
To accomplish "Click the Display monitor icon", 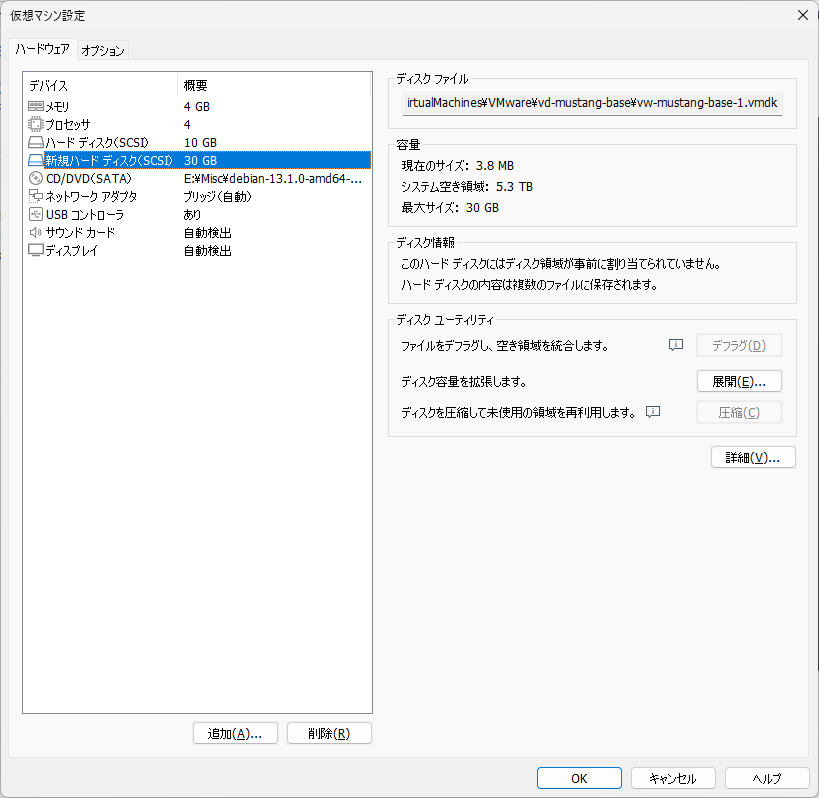I will pyautogui.click(x=36, y=250).
